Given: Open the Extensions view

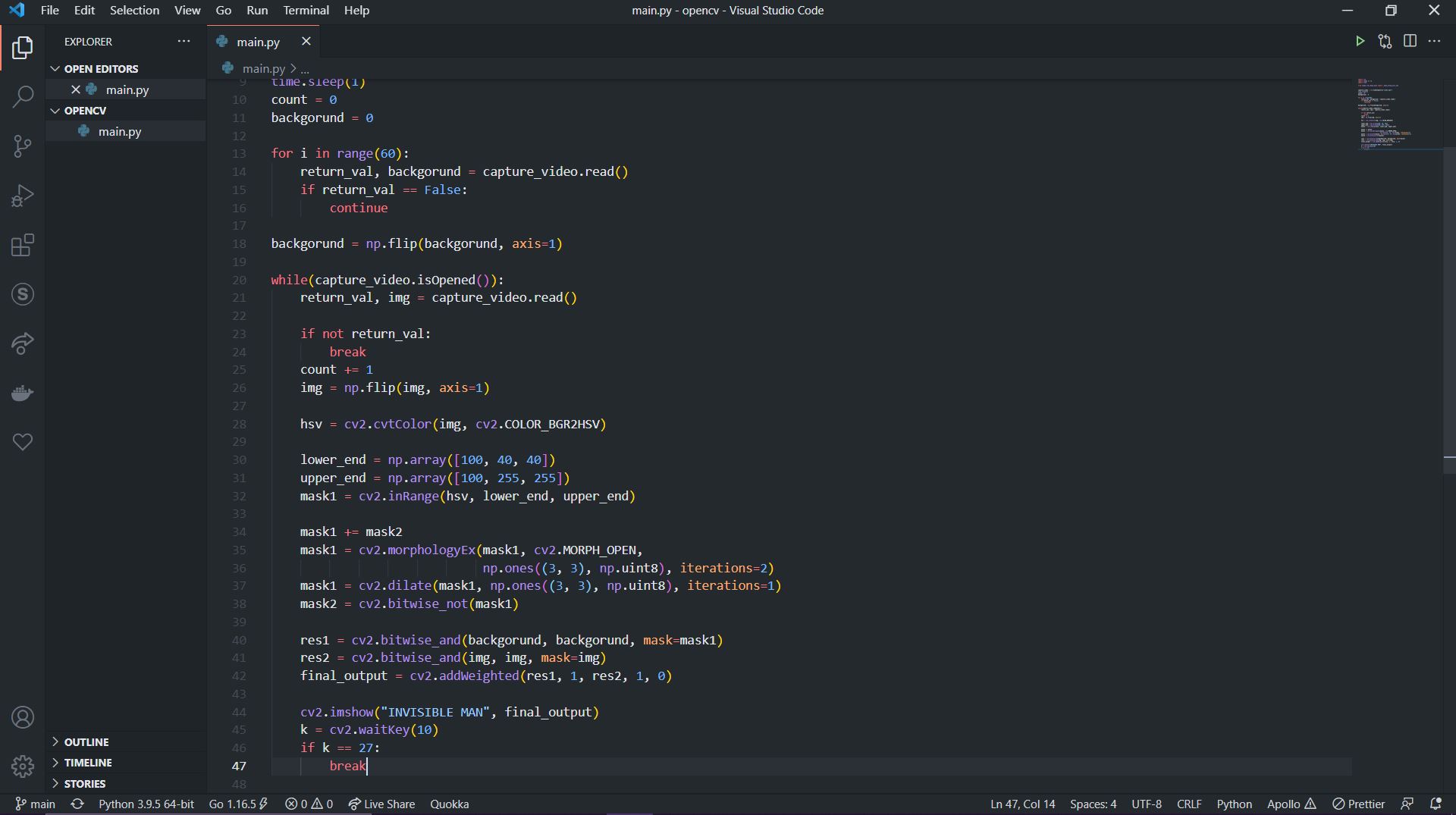Looking at the screenshot, I should 23,245.
